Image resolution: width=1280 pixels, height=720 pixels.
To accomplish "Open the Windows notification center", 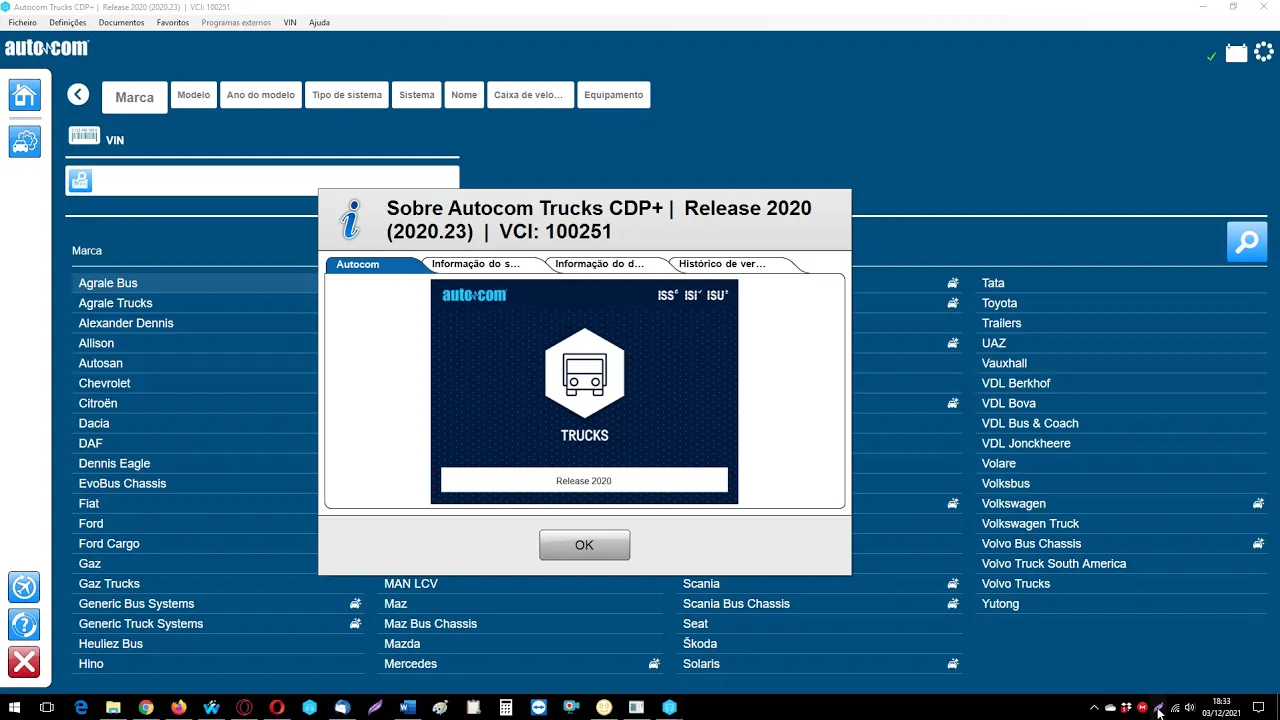I will pyautogui.click(x=1259, y=707).
